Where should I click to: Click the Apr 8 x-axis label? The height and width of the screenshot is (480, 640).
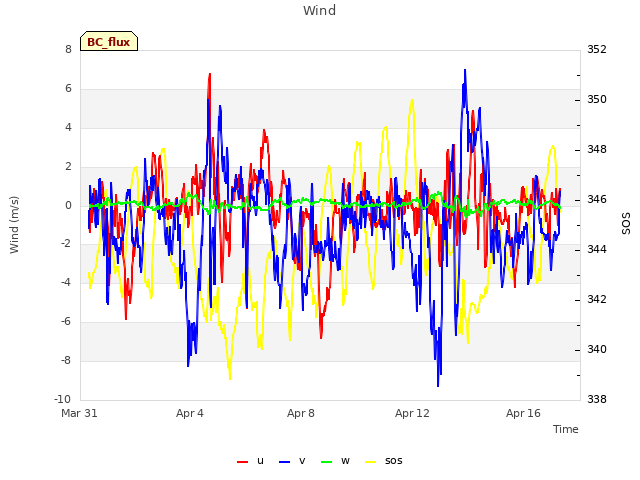click(301, 413)
